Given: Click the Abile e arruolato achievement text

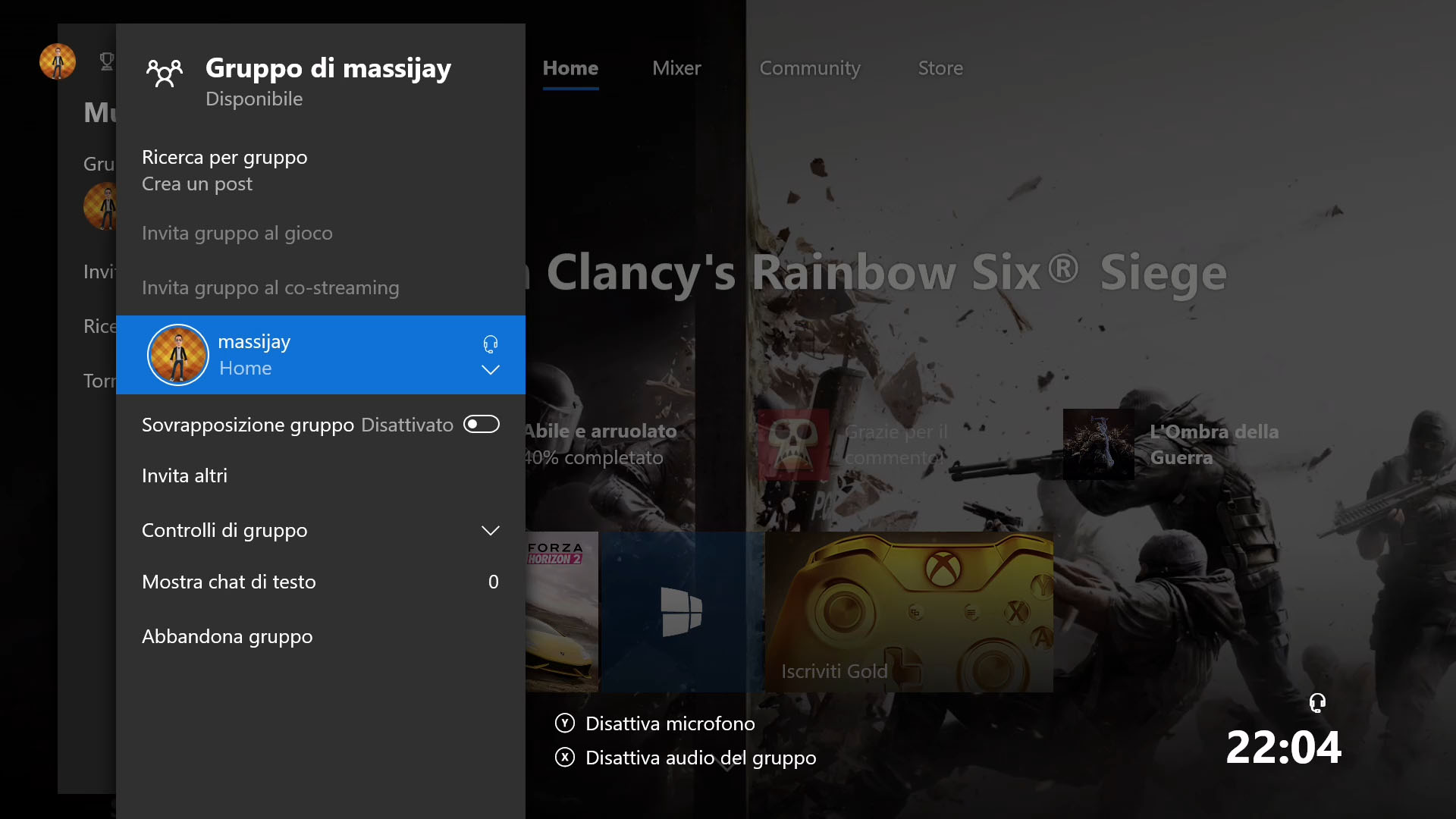Looking at the screenshot, I should click(601, 431).
